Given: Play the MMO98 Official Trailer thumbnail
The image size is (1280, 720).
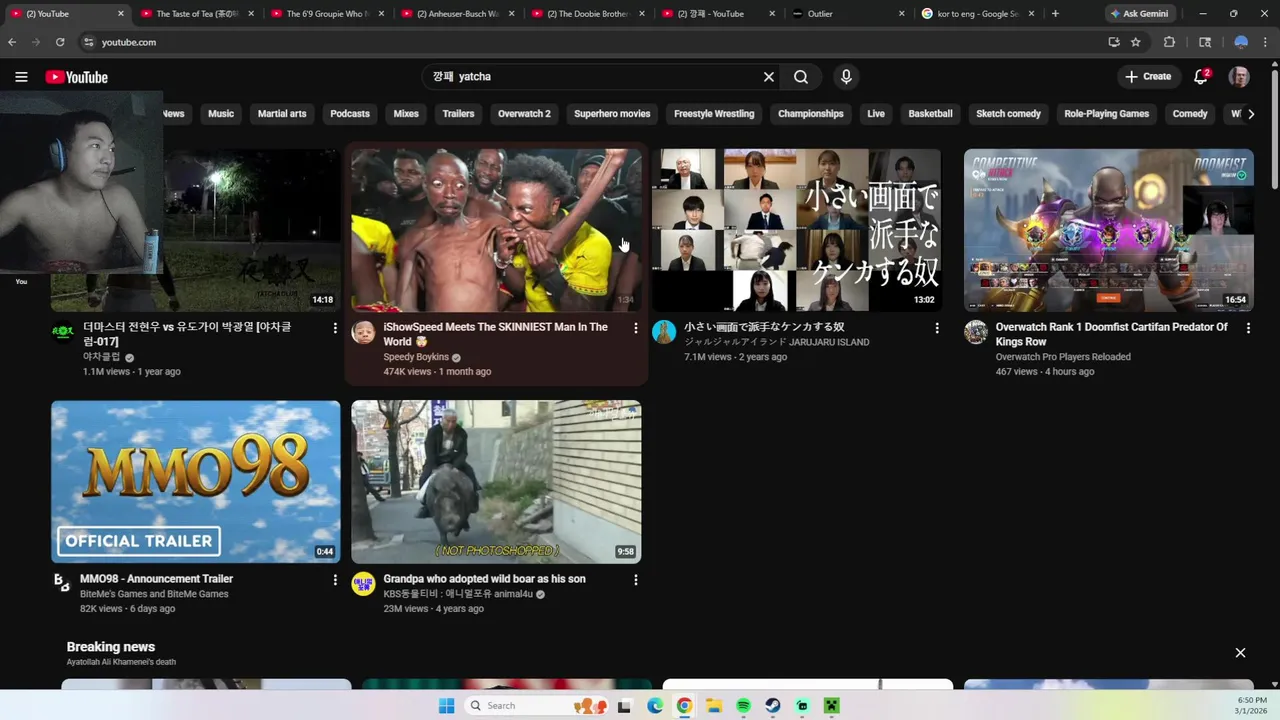Looking at the screenshot, I should [x=195, y=482].
